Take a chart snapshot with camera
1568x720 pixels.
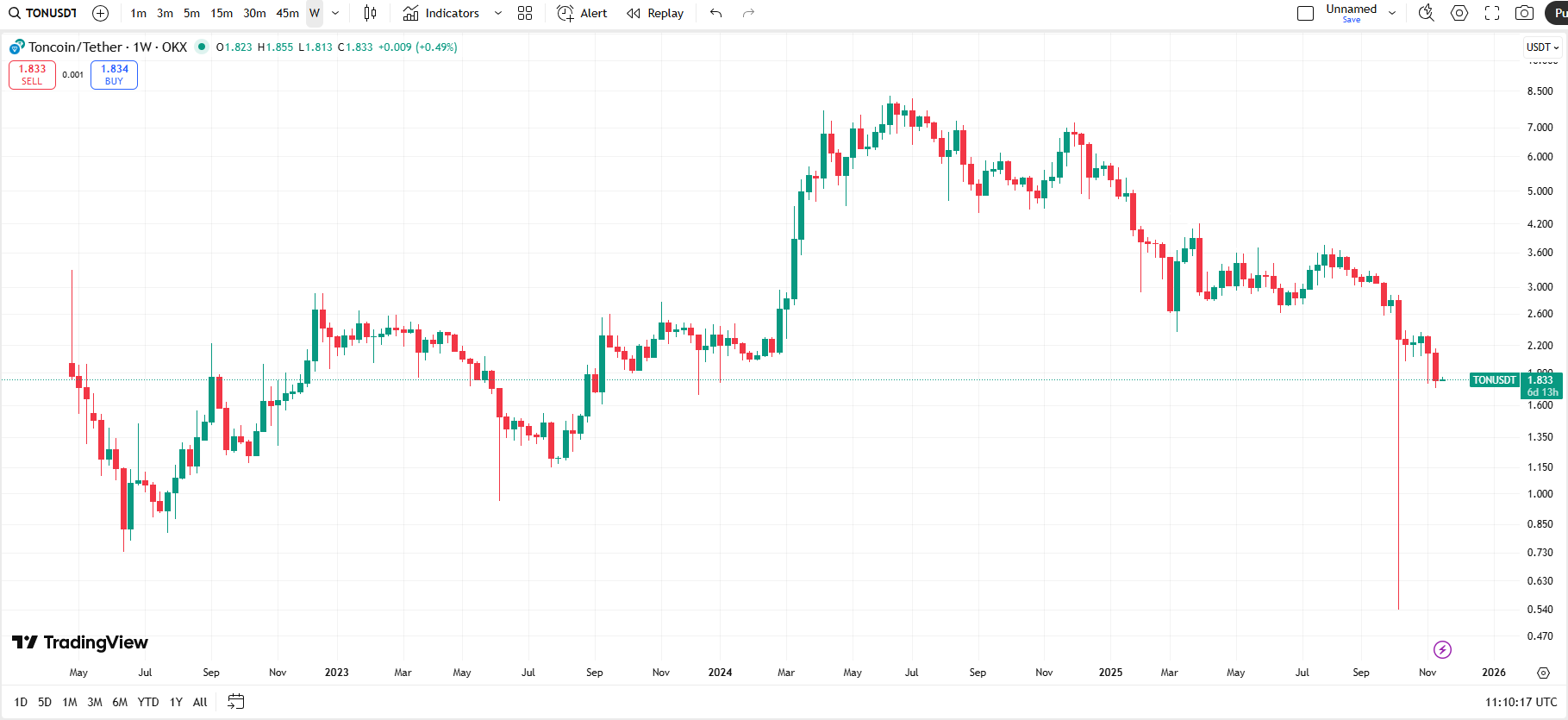pos(1524,13)
